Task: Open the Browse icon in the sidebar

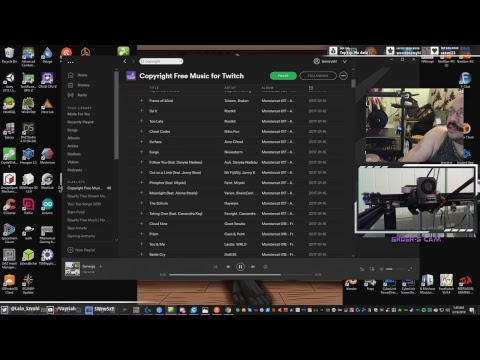Action: click(71, 85)
